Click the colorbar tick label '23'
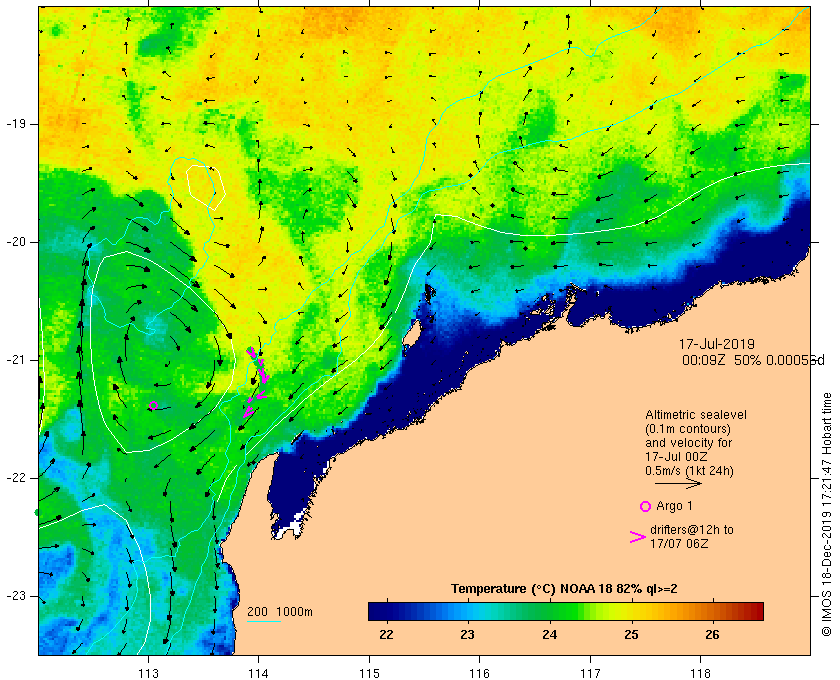The width and height of the screenshot is (840, 680). (468, 635)
